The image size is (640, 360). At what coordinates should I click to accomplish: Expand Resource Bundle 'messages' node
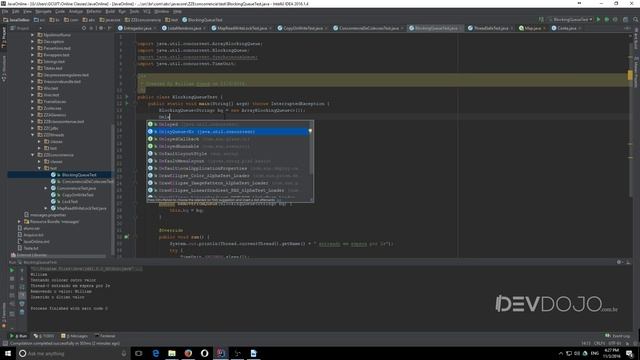point(19,222)
